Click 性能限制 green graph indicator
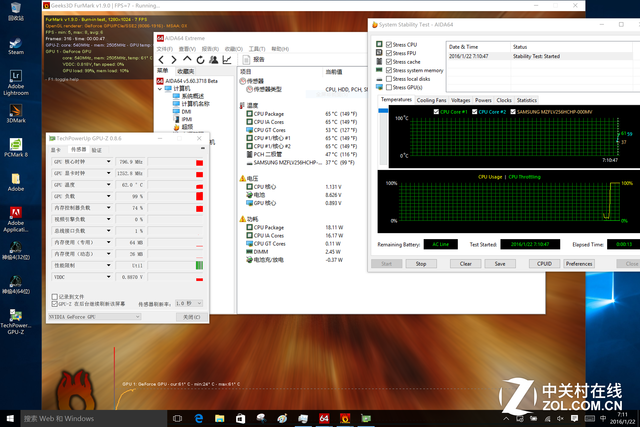The height and width of the screenshot is (427, 640). 199,265
